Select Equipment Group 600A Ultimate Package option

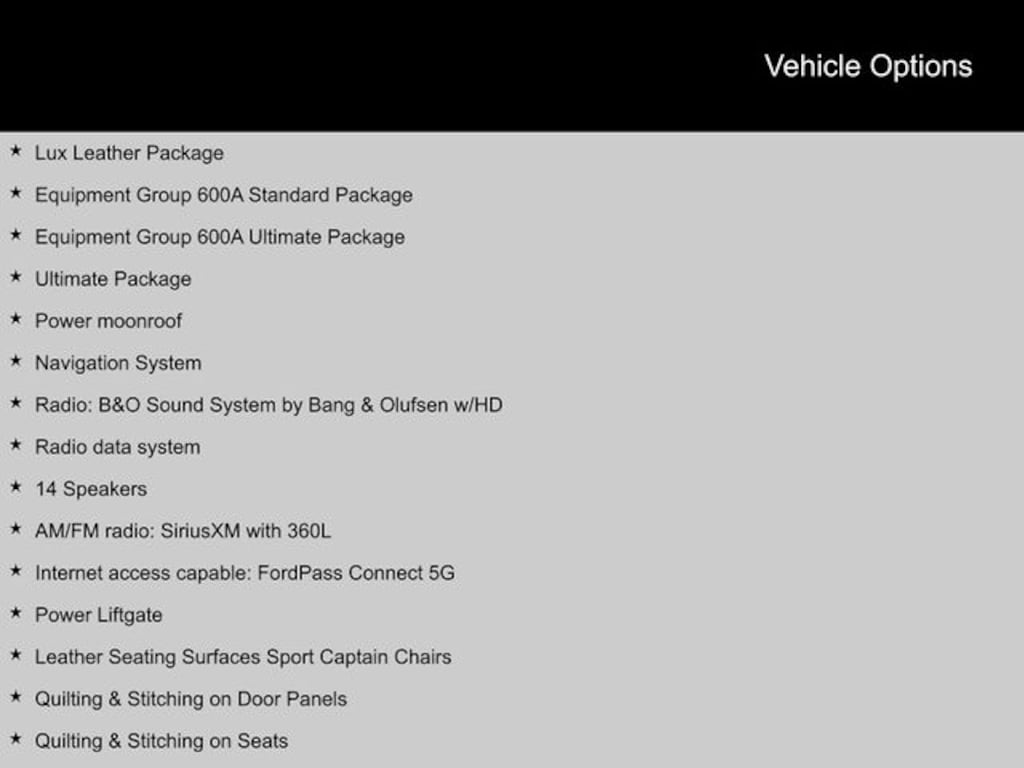[219, 237]
